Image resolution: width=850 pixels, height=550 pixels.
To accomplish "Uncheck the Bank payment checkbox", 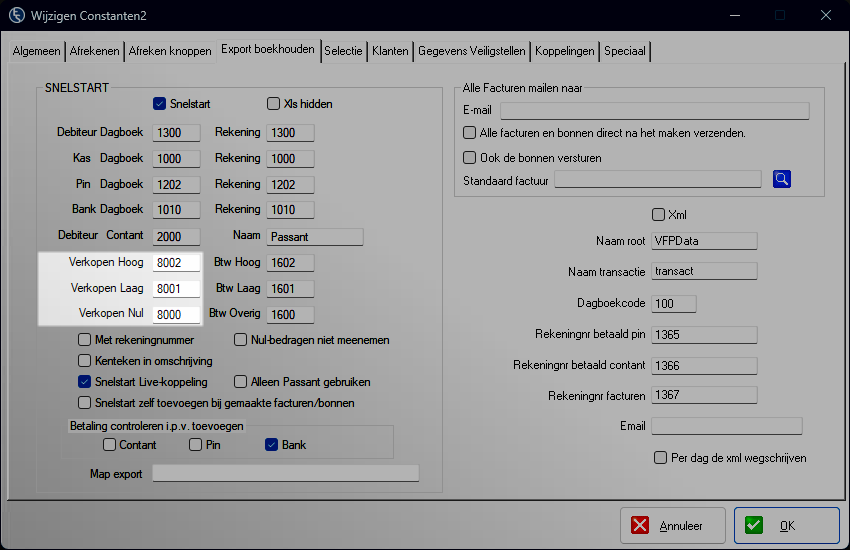I will pos(272,445).
